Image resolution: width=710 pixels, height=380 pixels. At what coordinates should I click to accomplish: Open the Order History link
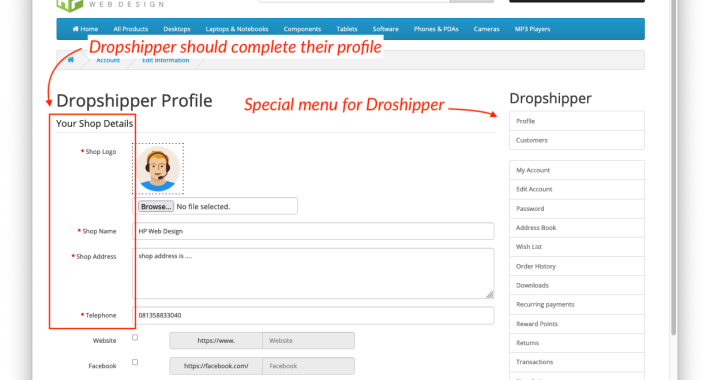click(577, 266)
